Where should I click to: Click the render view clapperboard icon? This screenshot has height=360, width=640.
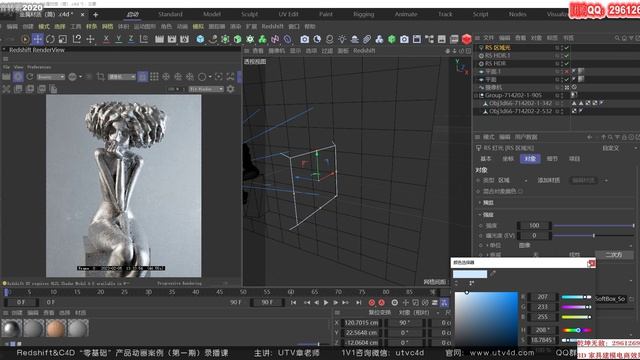159,39
